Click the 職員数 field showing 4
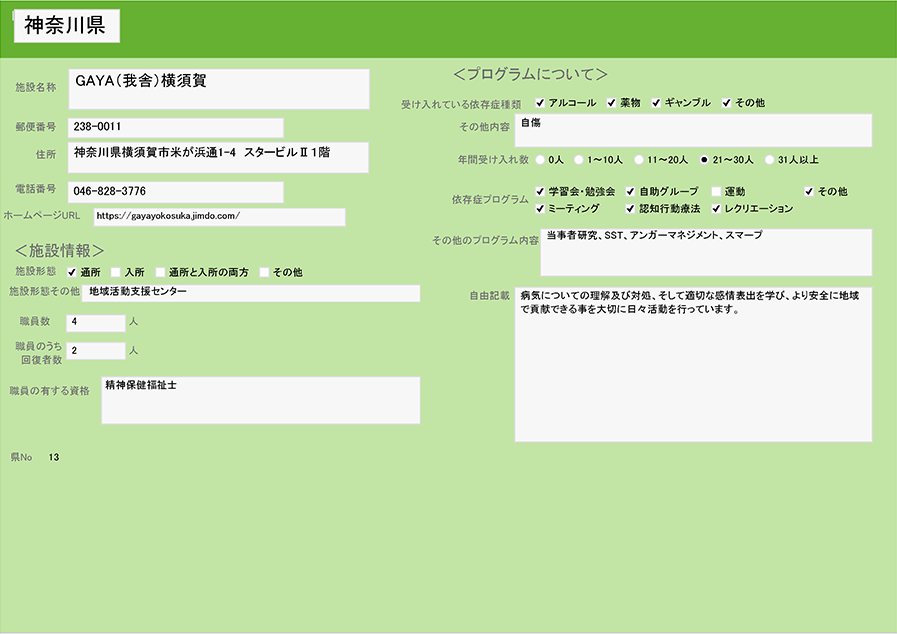Viewport: 897px width, 634px height. (96, 322)
